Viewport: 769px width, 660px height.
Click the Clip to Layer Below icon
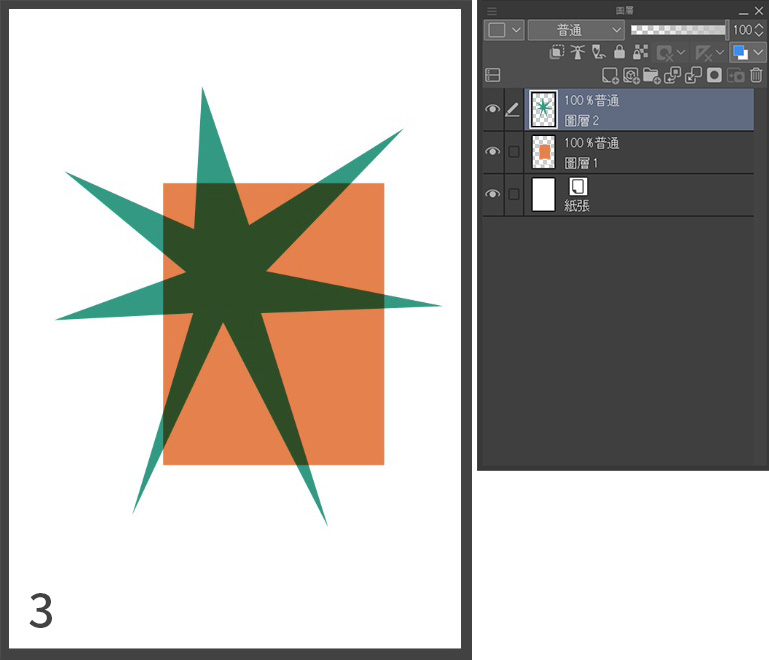coord(557,52)
